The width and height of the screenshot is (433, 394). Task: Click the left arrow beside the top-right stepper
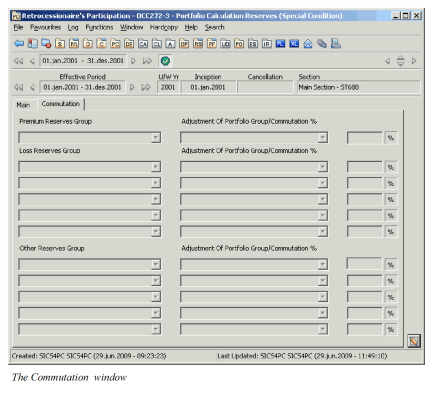click(387, 61)
